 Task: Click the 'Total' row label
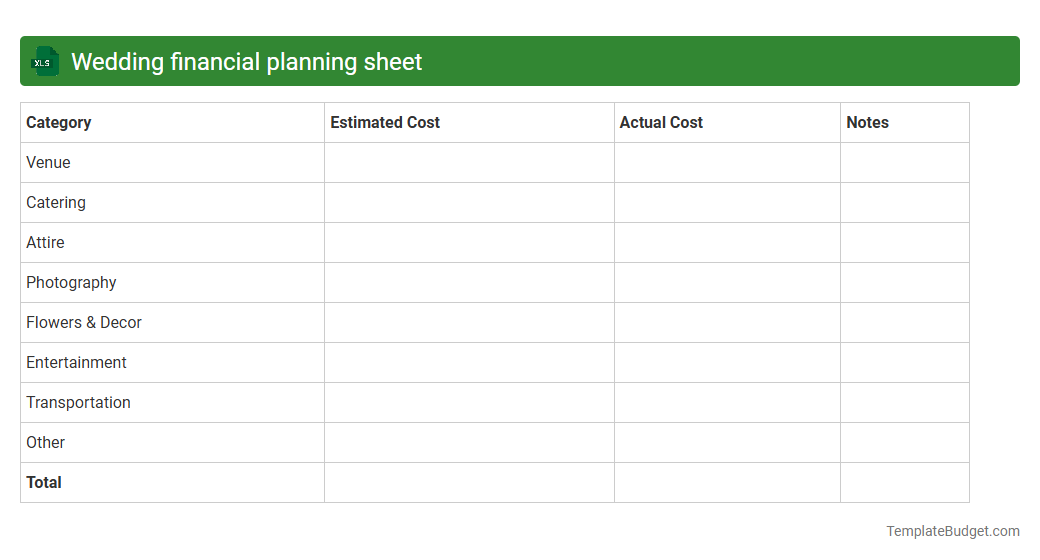[44, 482]
